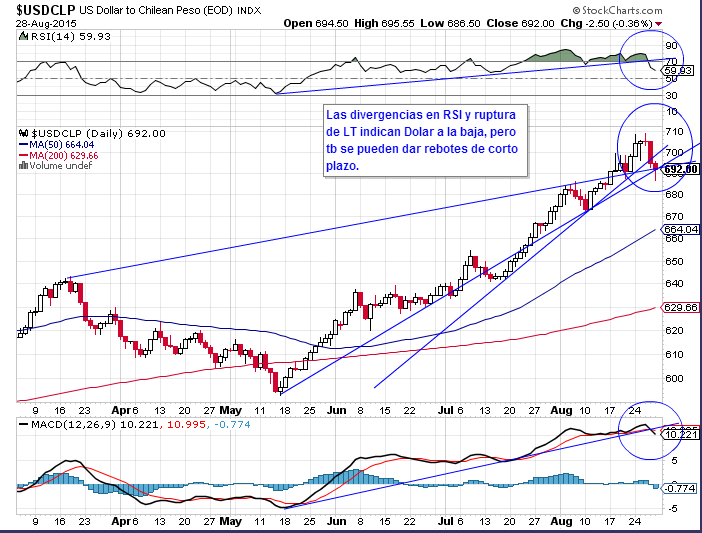
Task: Click the 'US Dollar to Chilean Peso (EOD)' title
Action: (155, 10)
